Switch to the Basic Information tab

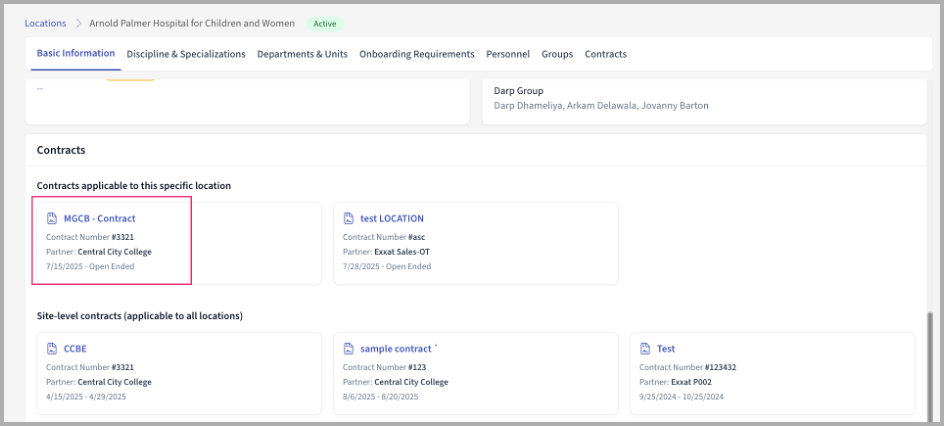[75, 54]
